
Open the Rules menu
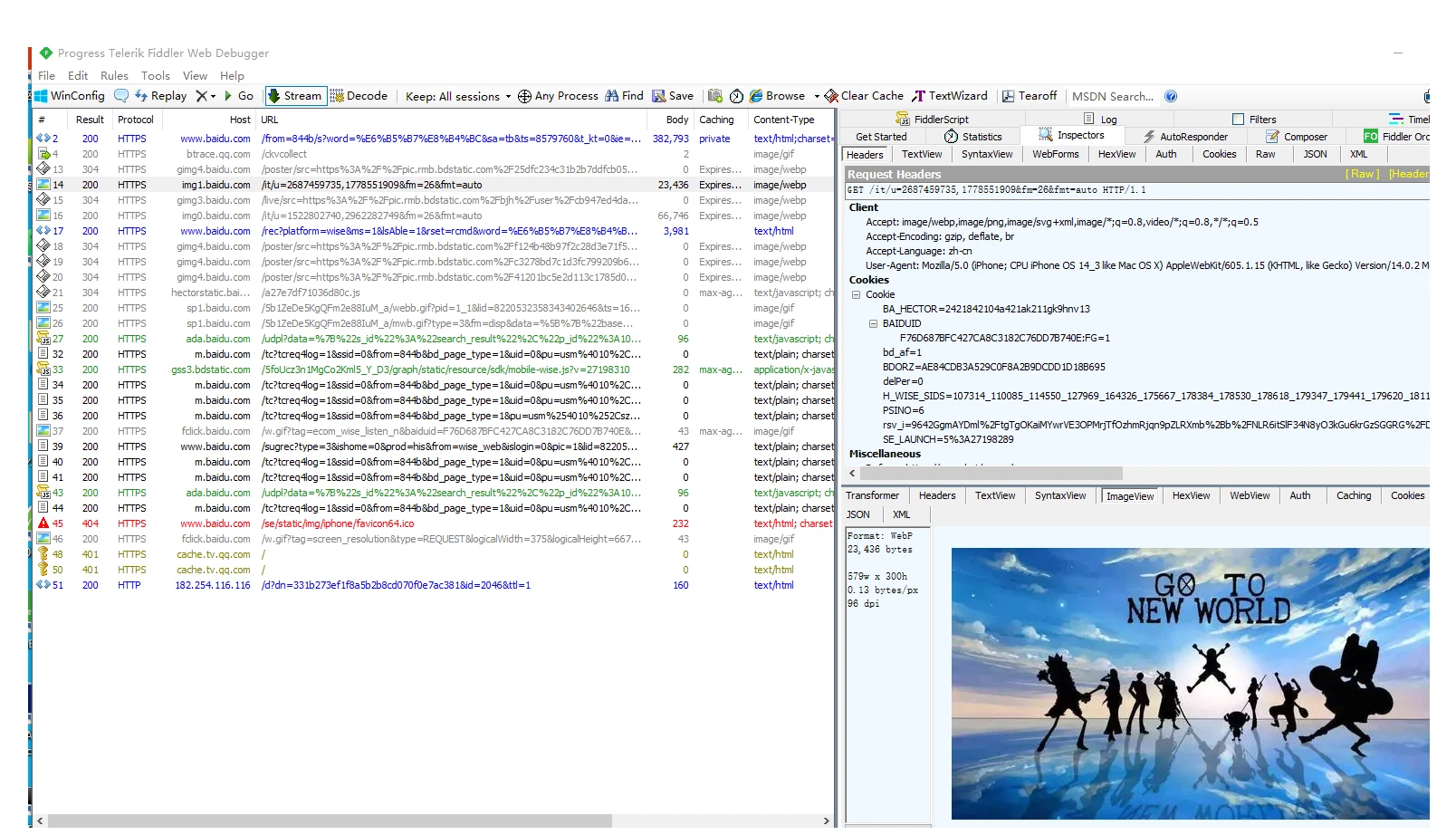point(114,76)
